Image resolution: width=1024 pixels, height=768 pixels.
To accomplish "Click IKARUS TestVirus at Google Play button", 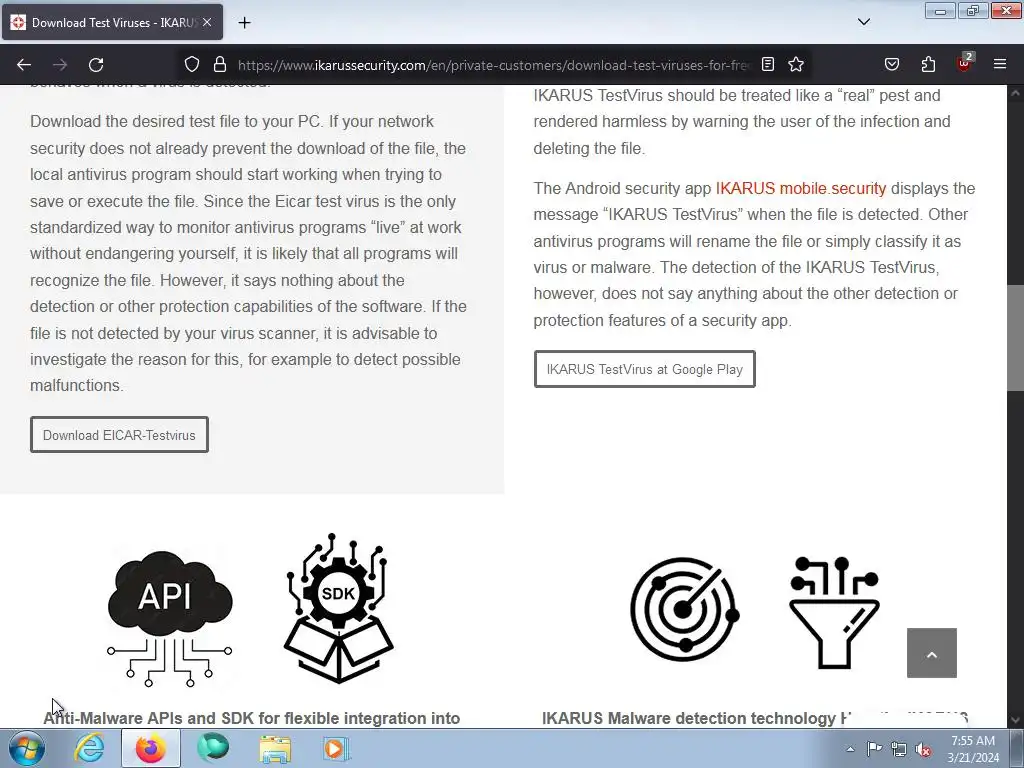I will point(645,369).
